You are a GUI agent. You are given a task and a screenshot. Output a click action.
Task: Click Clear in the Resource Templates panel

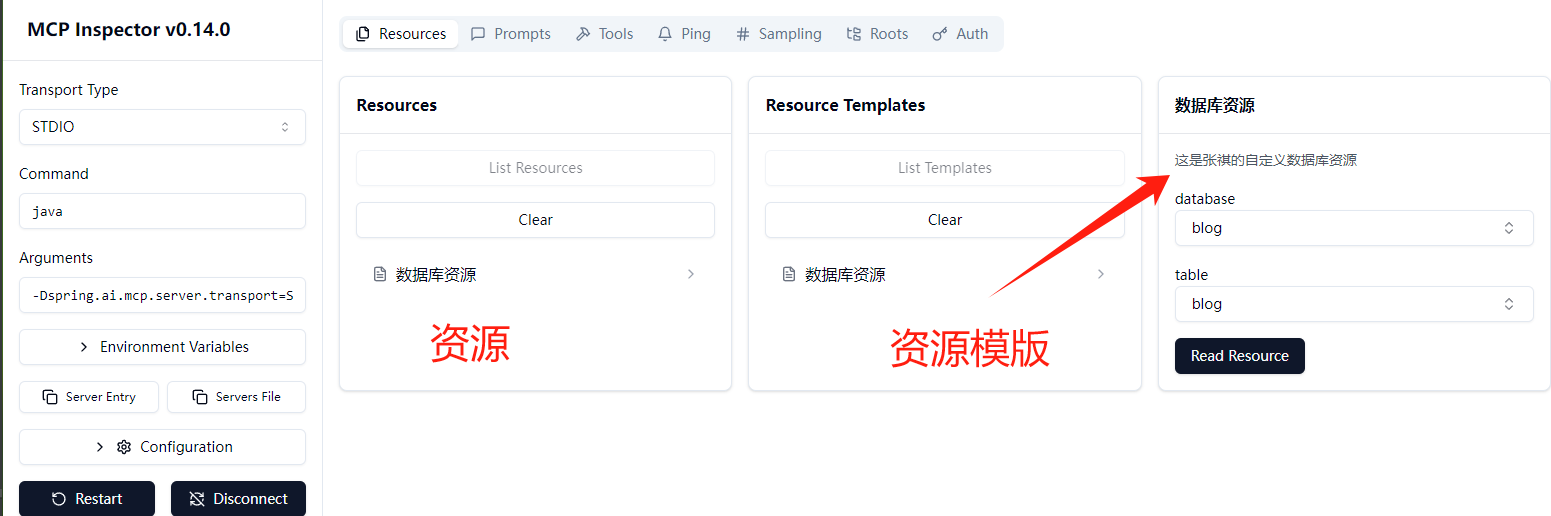(944, 220)
